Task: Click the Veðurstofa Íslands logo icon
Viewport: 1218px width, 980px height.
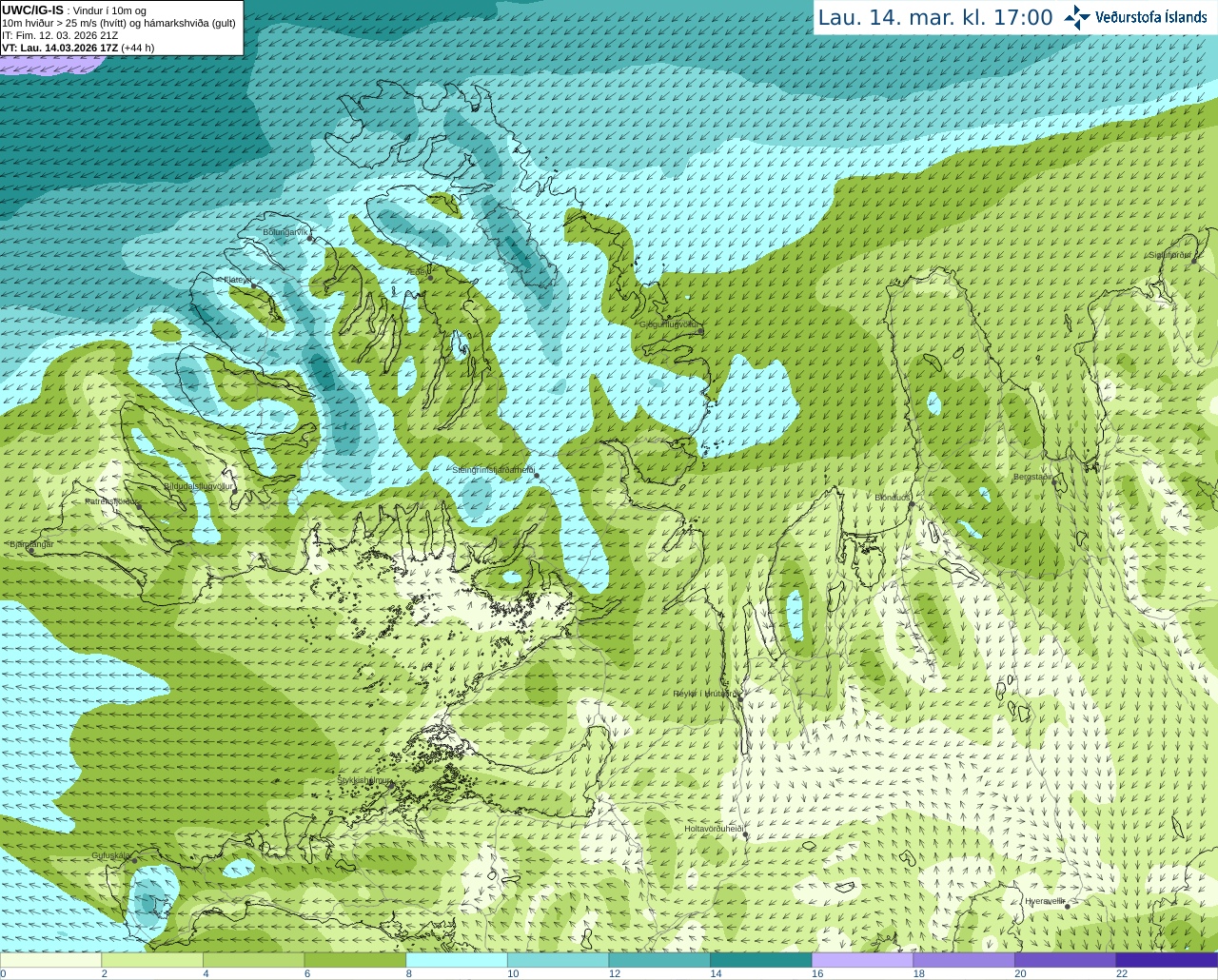Action: (1077, 17)
